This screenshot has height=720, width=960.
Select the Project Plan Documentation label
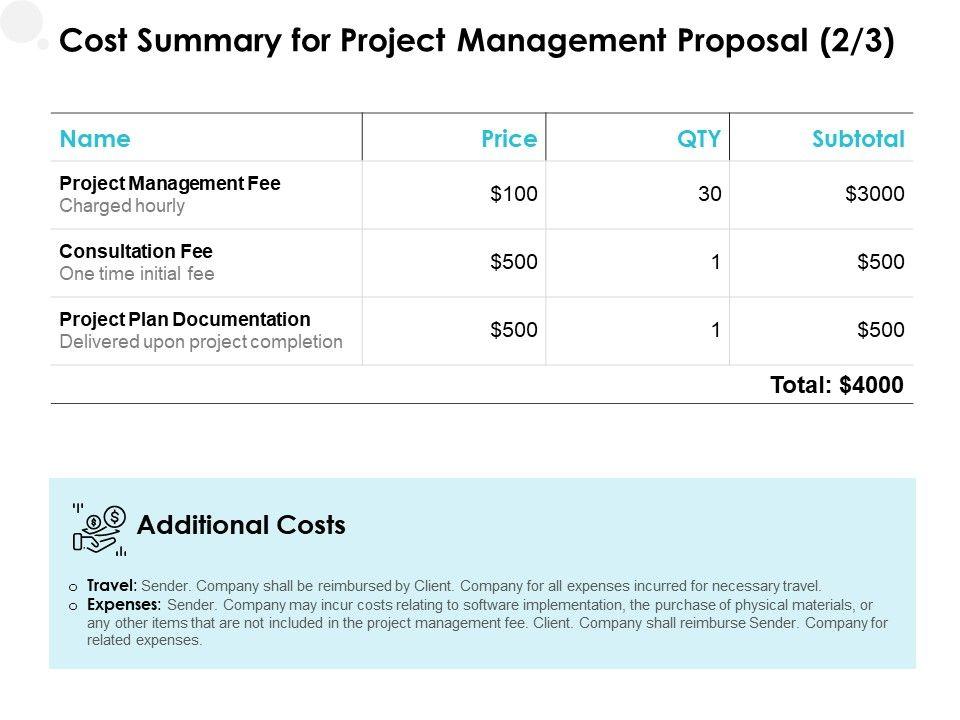pyautogui.click(x=185, y=319)
